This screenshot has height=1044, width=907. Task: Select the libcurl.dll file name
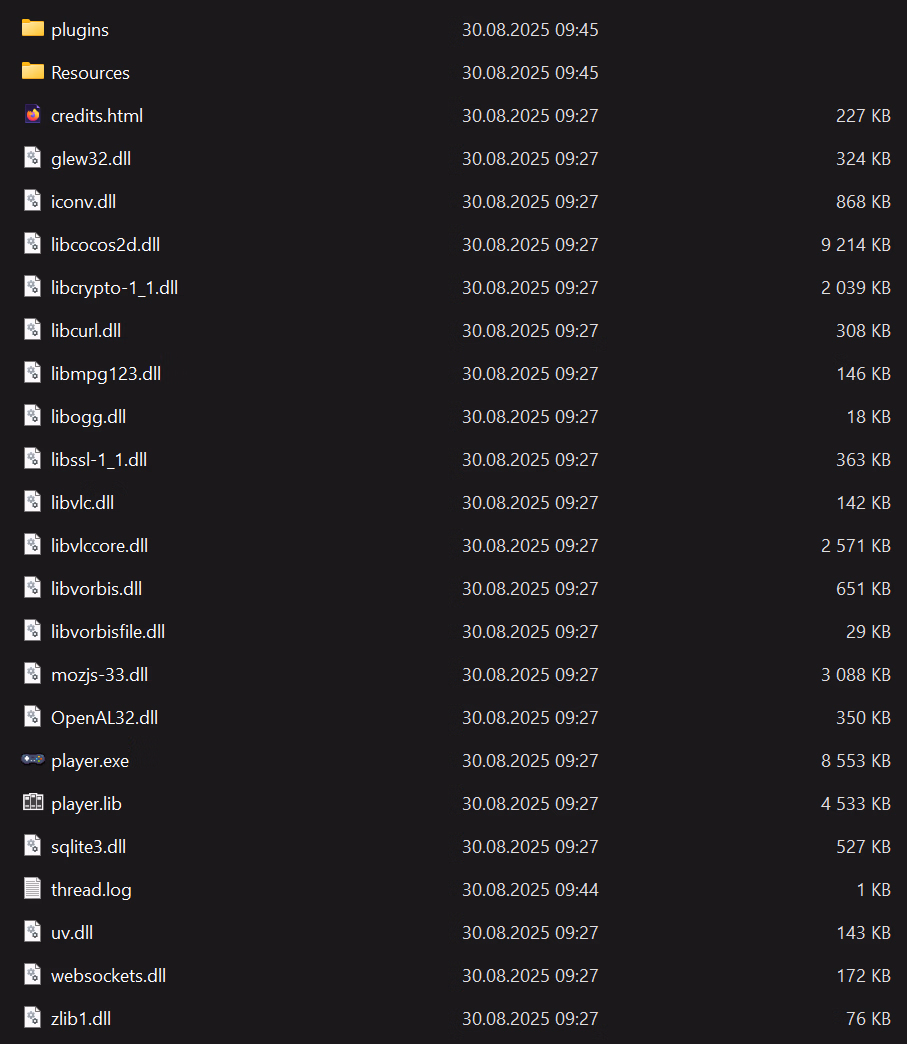[86, 330]
